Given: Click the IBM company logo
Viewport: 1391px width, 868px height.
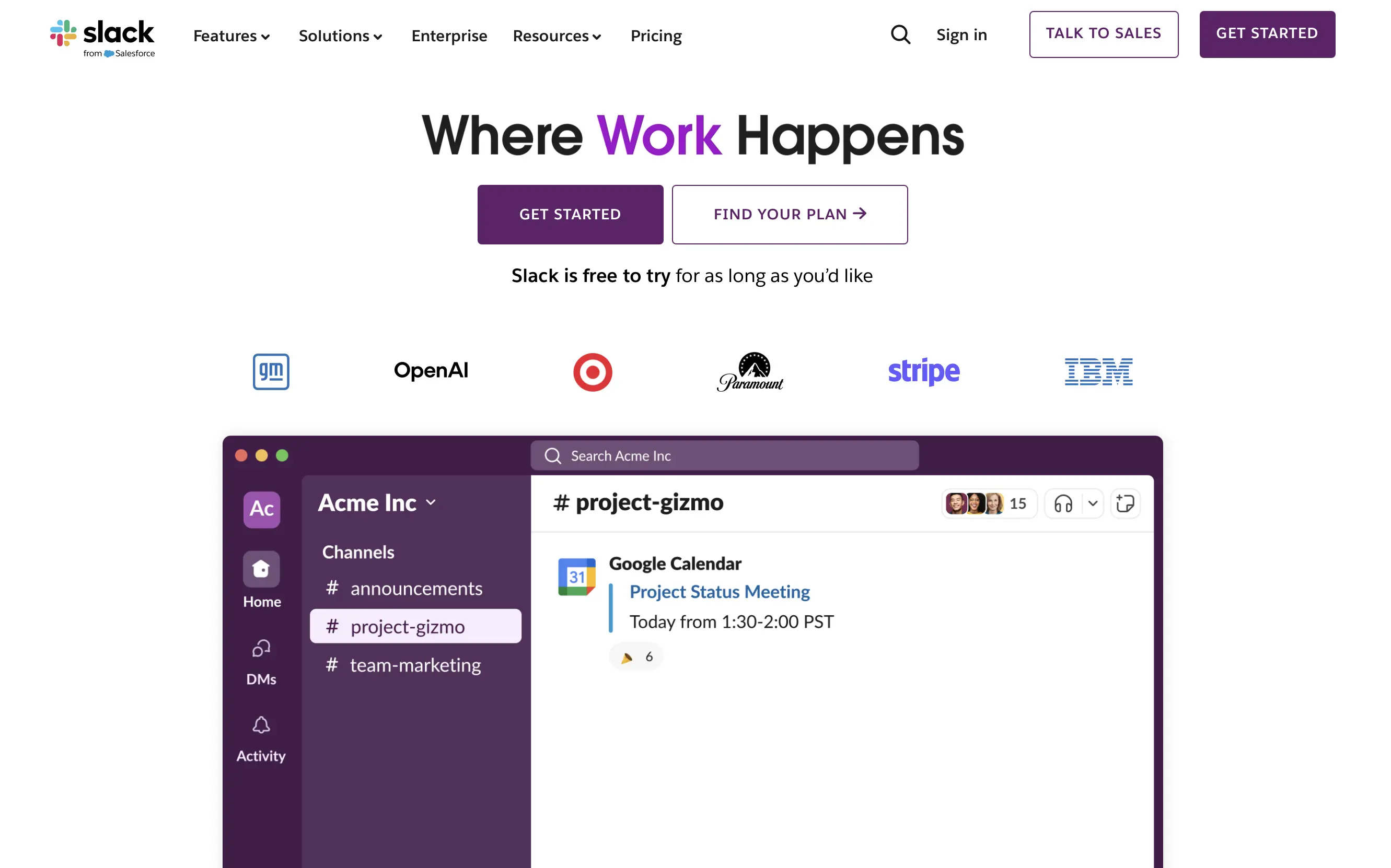Looking at the screenshot, I should 1097,371.
